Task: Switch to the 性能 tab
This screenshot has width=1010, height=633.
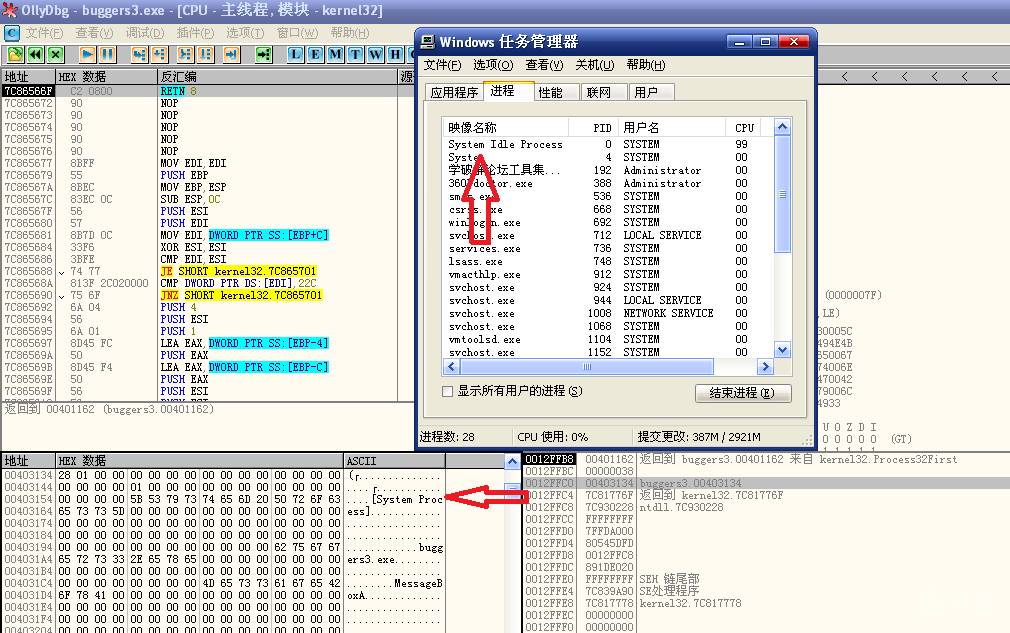Action: (x=555, y=93)
